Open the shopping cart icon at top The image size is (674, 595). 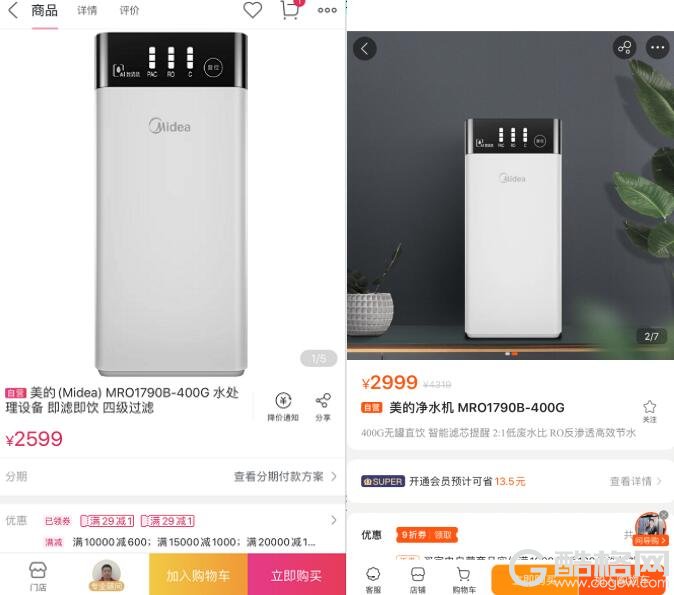[291, 9]
